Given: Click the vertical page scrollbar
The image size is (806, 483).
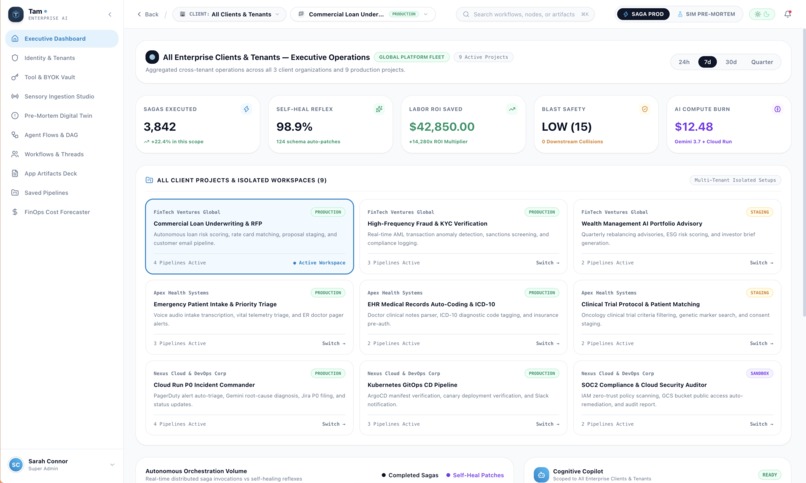Looking at the screenshot, I should coord(803,172).
